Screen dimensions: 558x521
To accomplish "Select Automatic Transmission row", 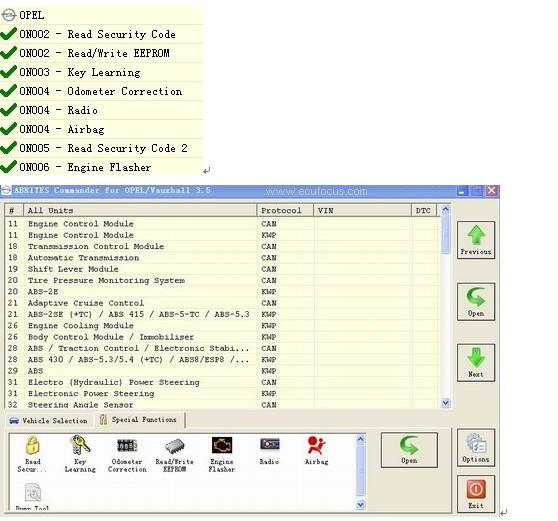I will point(222,258).
